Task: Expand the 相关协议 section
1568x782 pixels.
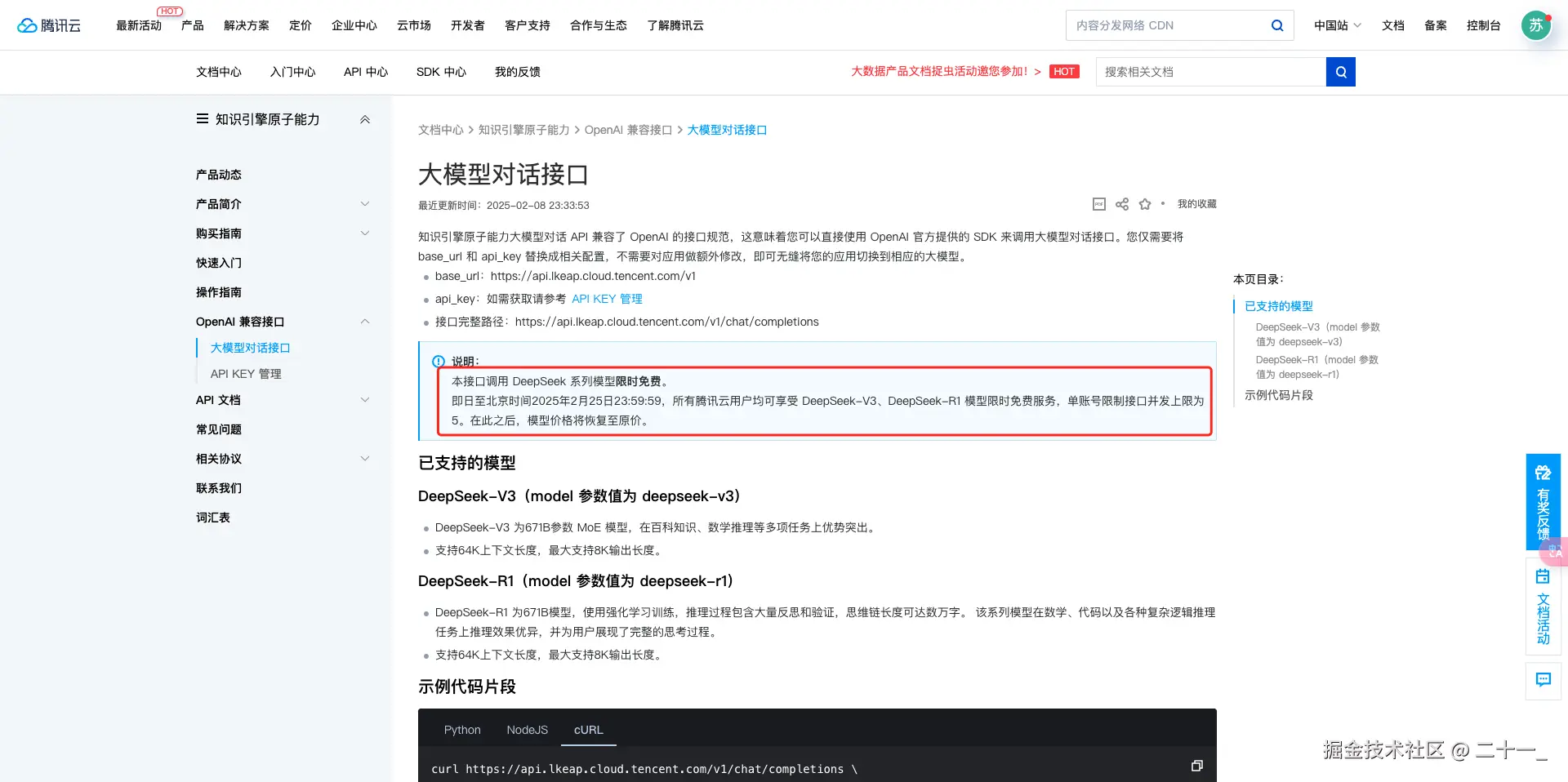Action: click(x=365, y=459)
